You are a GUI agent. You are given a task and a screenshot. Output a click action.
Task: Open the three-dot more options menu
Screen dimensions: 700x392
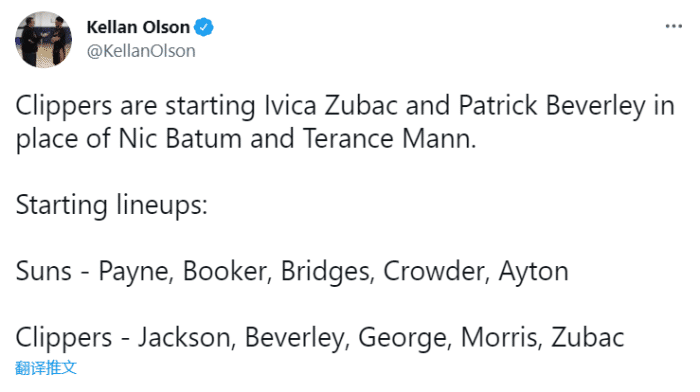[673, 26]
